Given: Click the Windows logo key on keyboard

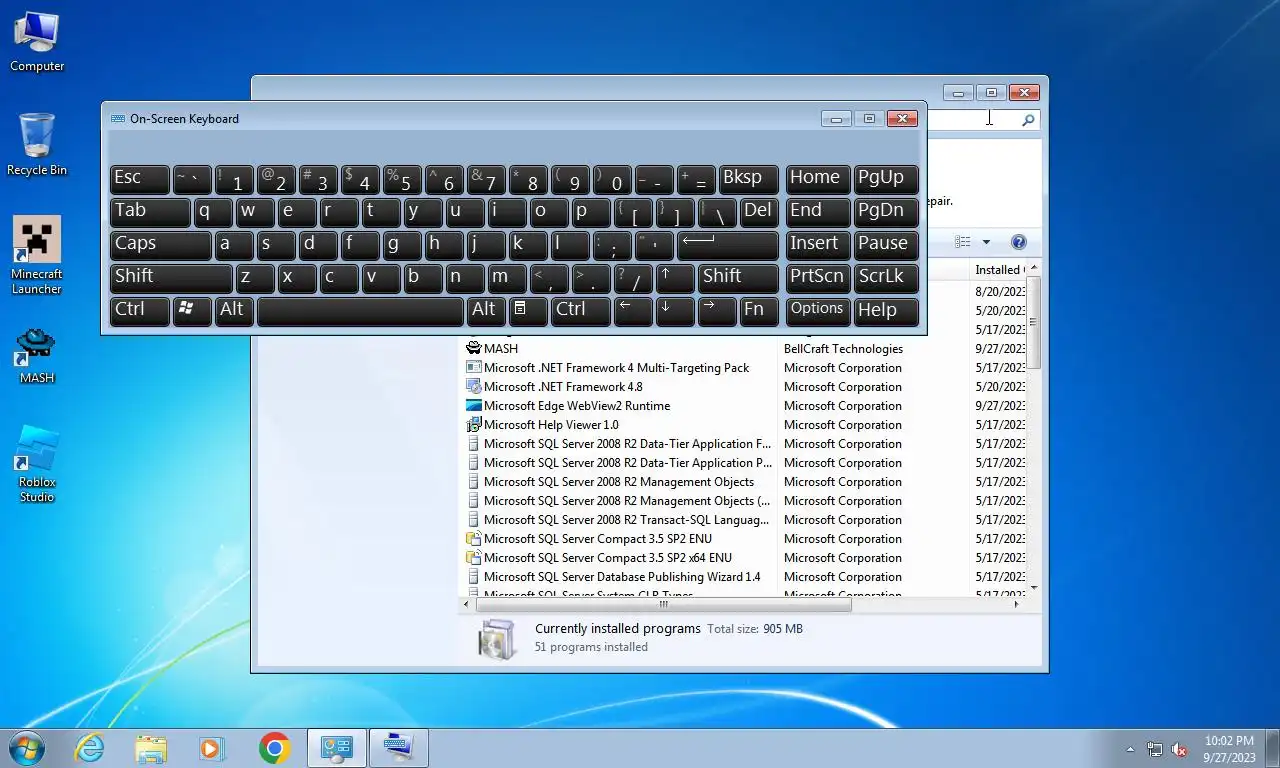Looking at the screenshot, I should [192, 310].
